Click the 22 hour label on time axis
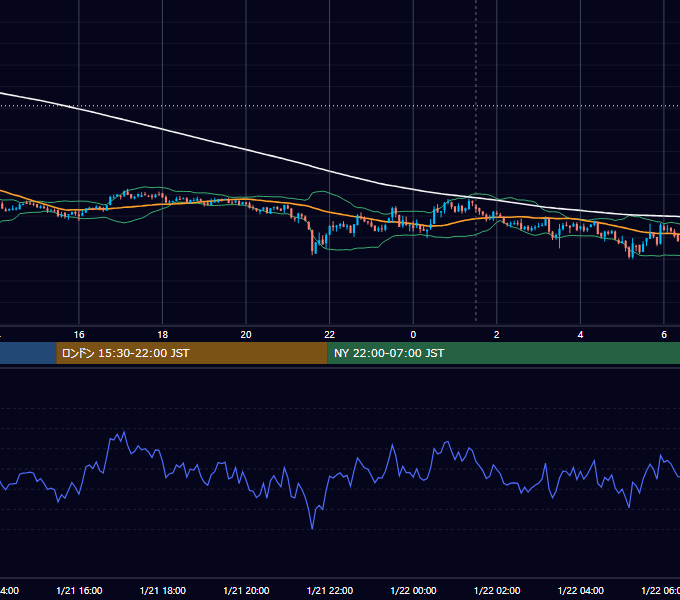 click(330, 335)
